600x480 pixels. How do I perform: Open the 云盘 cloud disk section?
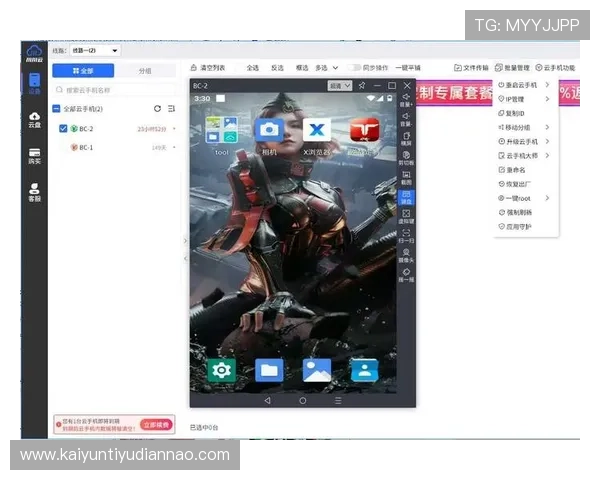[34, 120]
